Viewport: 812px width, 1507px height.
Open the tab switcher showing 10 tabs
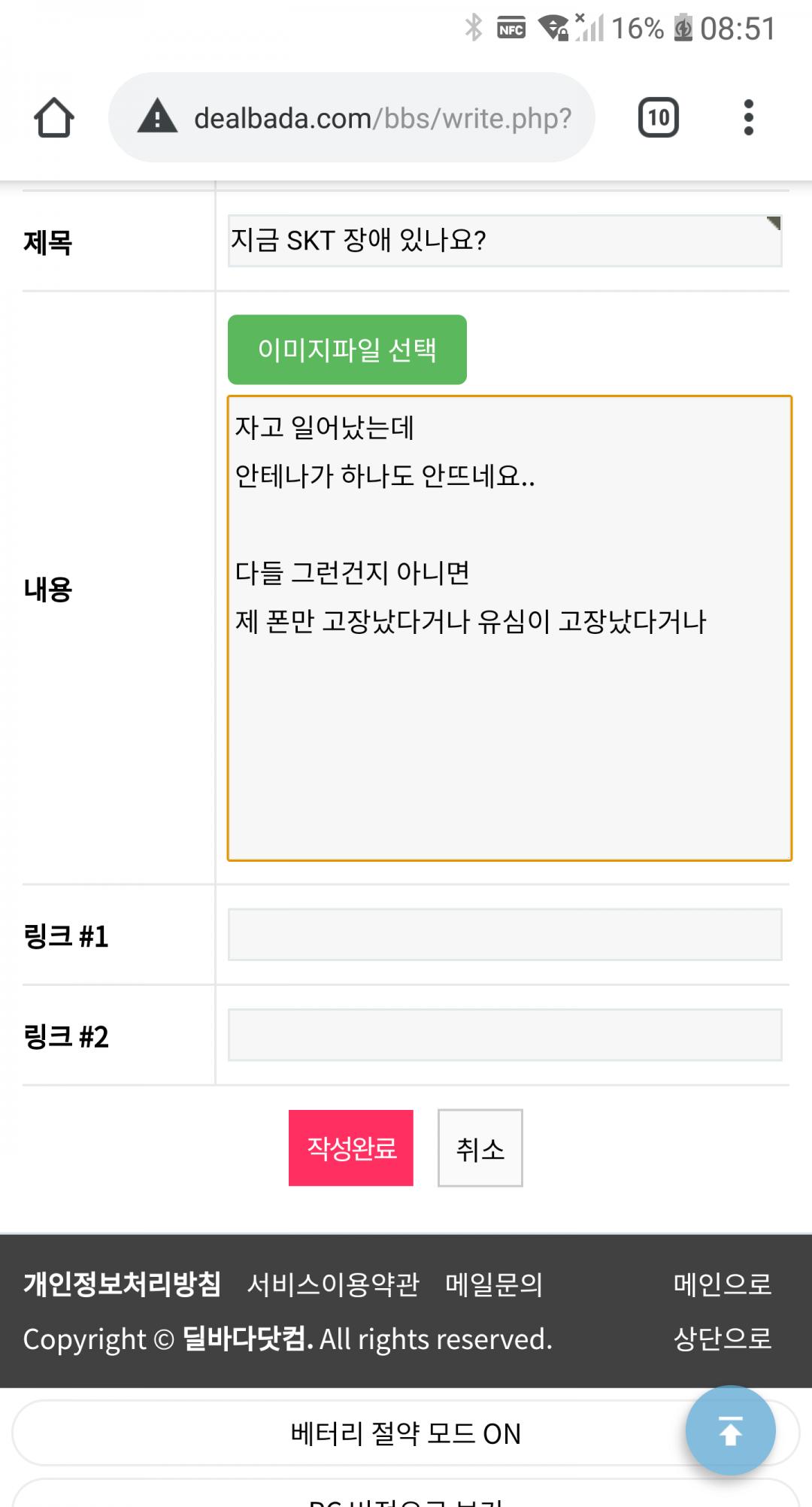658,117
